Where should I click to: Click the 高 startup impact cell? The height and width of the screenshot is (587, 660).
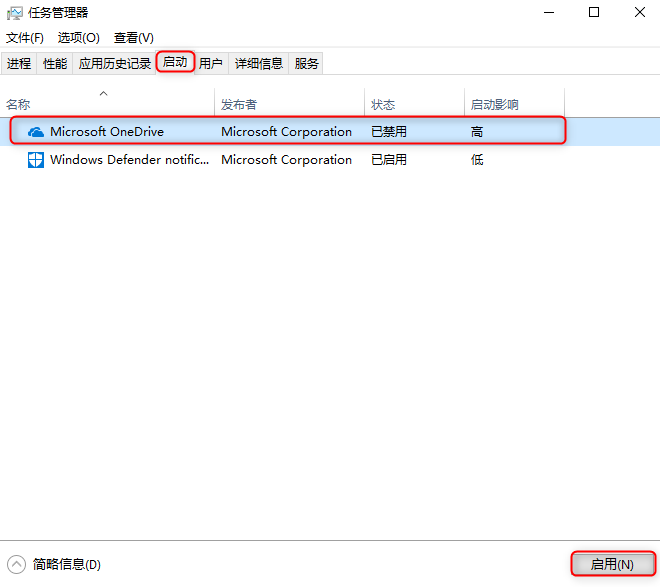click(x=477, y=132)
